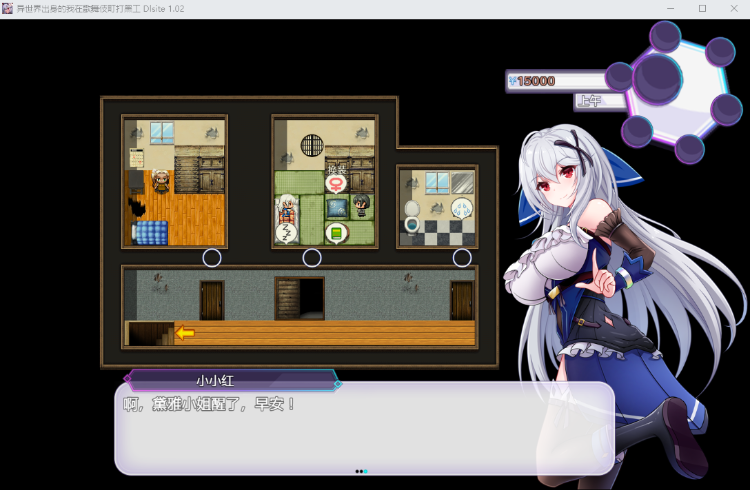Click the shower water-drops bubble icon
The image size is (750, 490).
[462, 209]
